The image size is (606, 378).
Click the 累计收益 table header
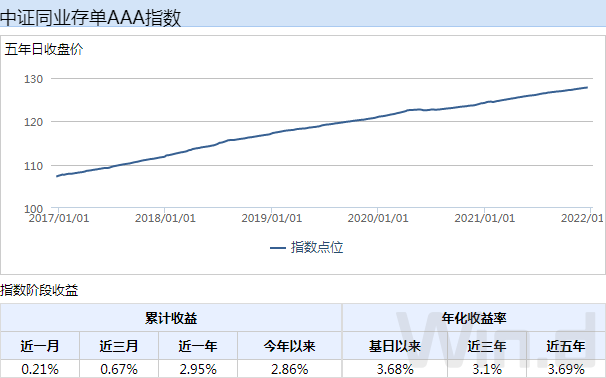coord(171,318)
